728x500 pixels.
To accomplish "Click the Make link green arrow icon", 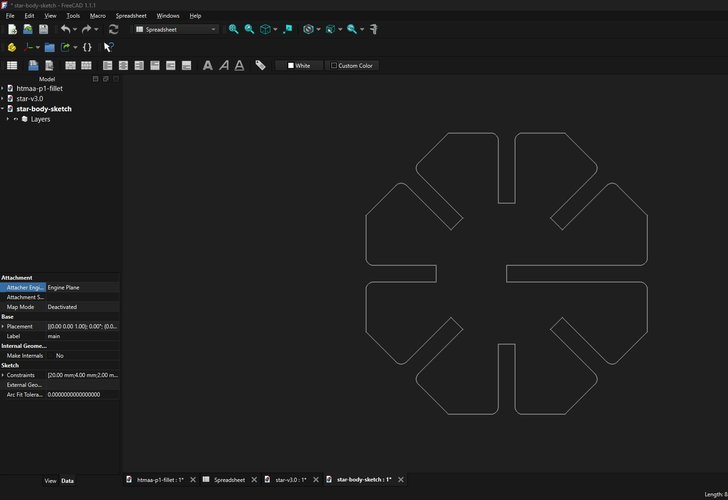I will pos(65,47).
